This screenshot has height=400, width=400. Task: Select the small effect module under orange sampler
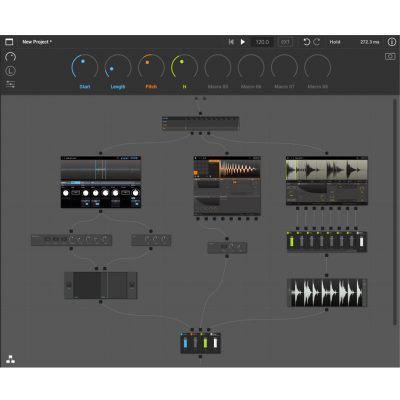click(227, 248)
